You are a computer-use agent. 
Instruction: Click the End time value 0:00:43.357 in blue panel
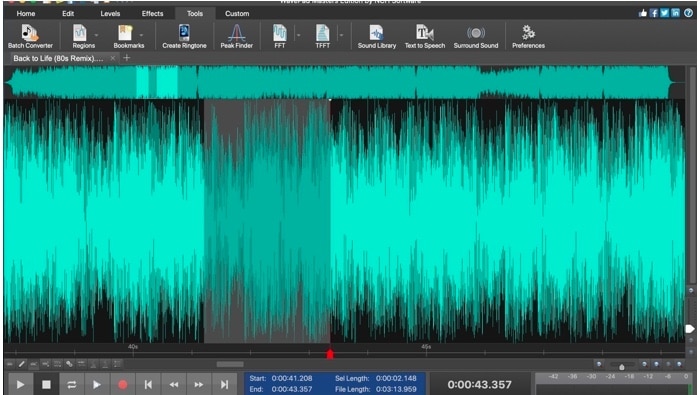point(292,389)
